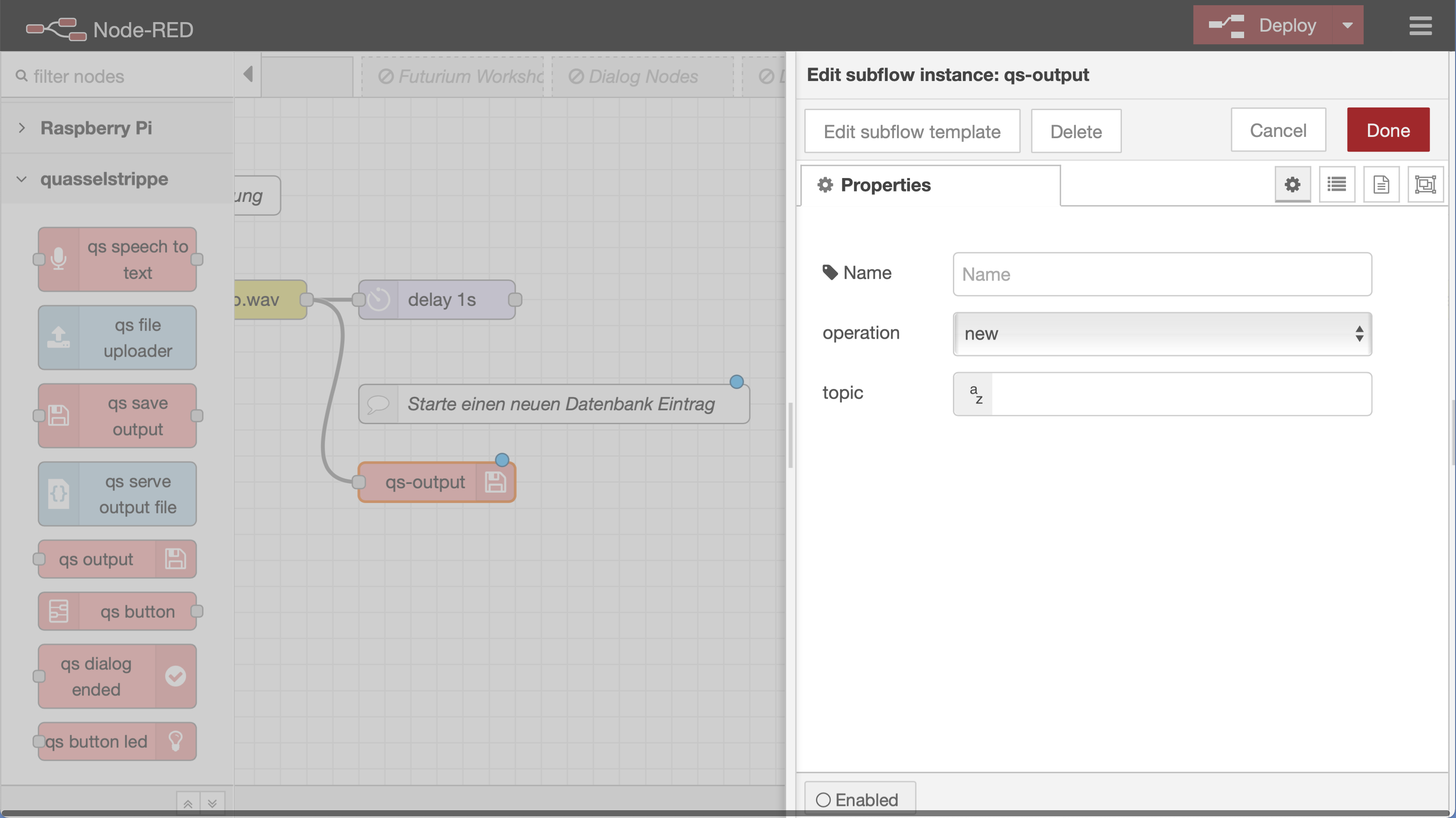Expand the Raspberry Pi palette category
Image resolution: width=1456 pixels, height=818 pixels.
117,128
